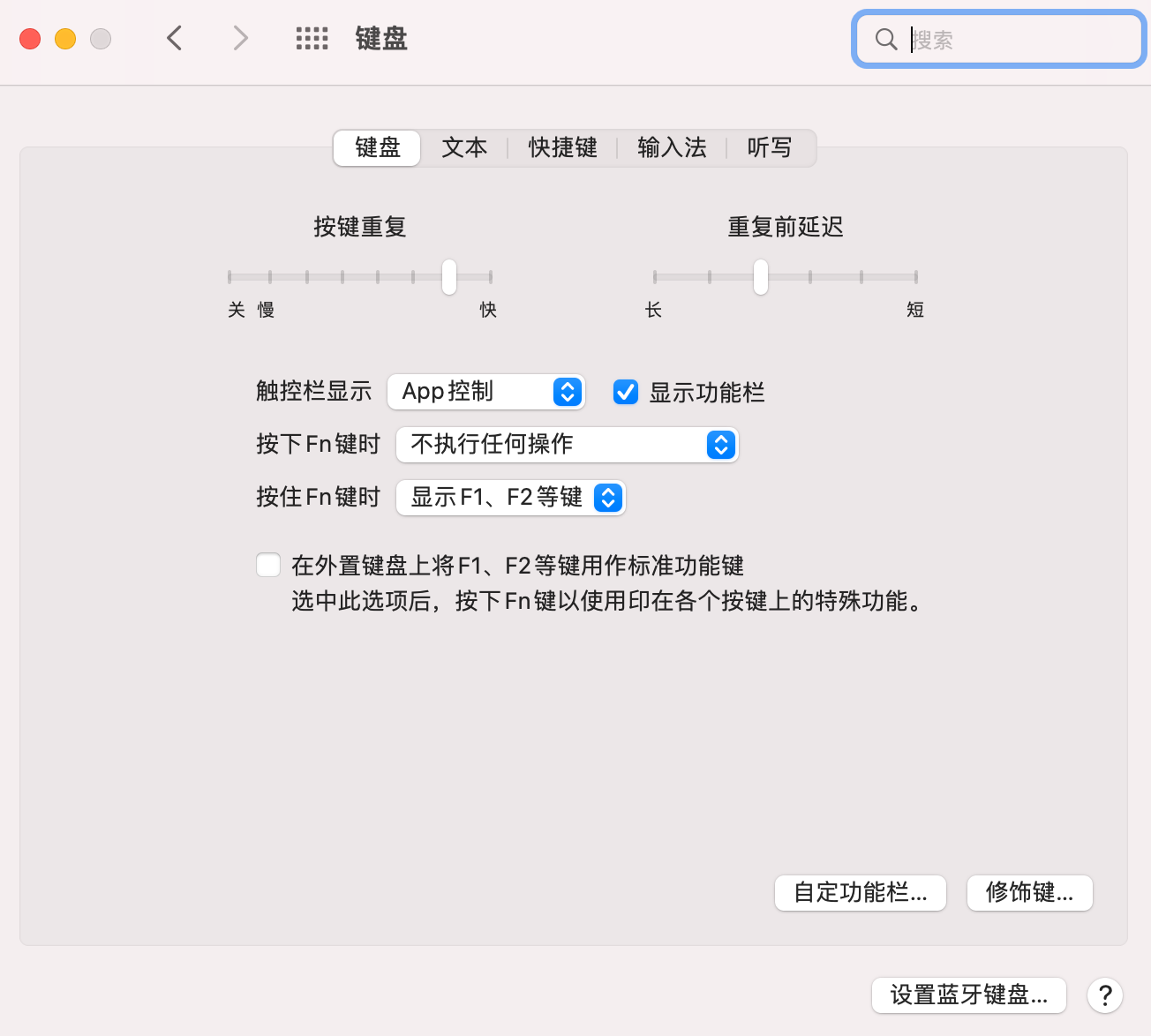Click the back navigation arrow
1151x1036 pixels.
[x=175, y=38]
